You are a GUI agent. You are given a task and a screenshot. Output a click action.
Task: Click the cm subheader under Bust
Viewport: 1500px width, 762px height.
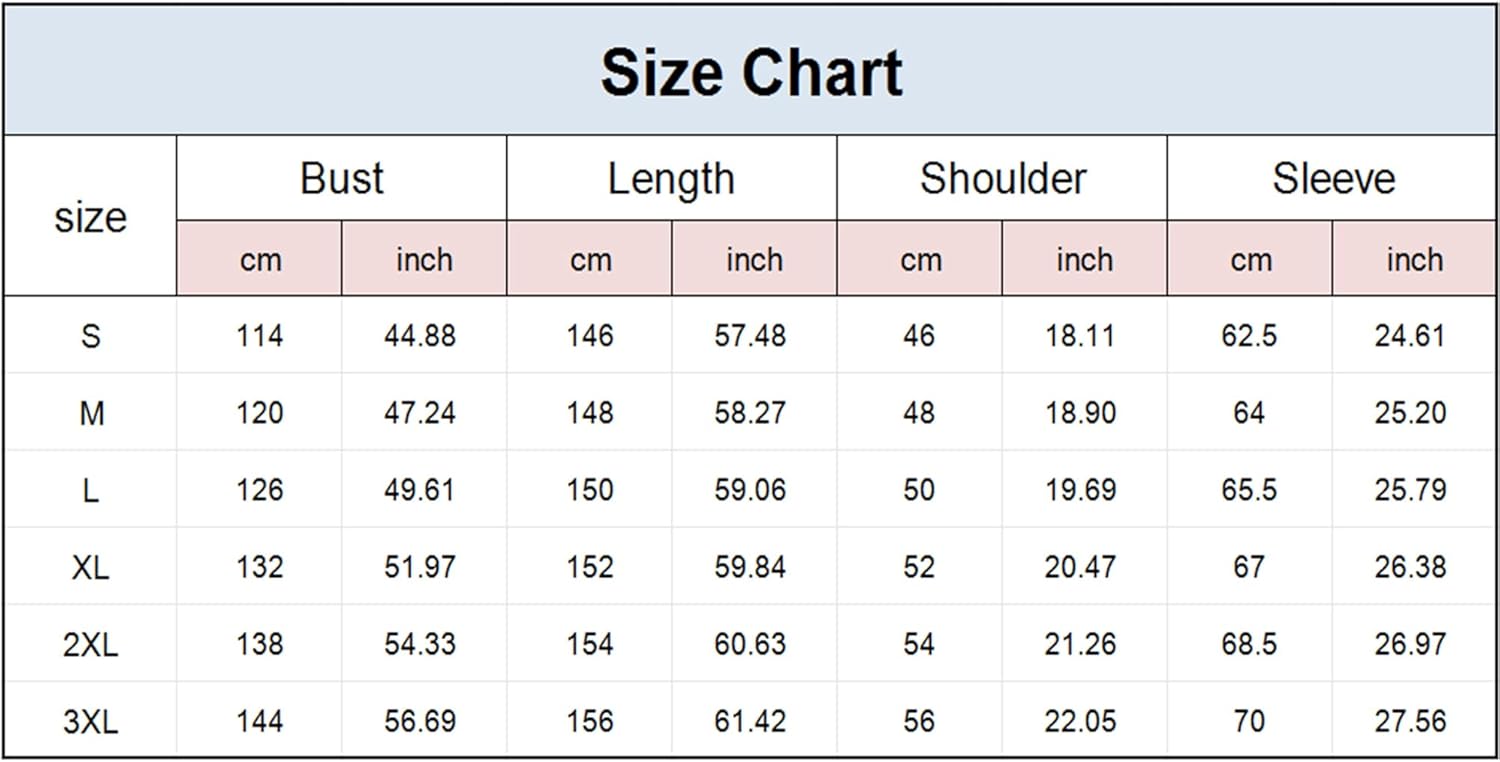pyautogui.click(x=260, y=260)
